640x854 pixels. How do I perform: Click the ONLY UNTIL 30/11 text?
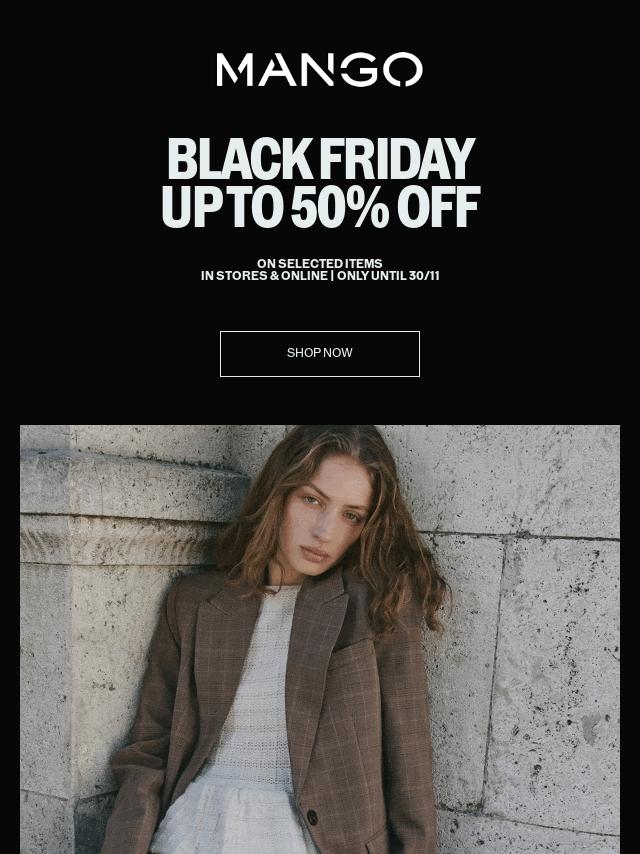388,276
